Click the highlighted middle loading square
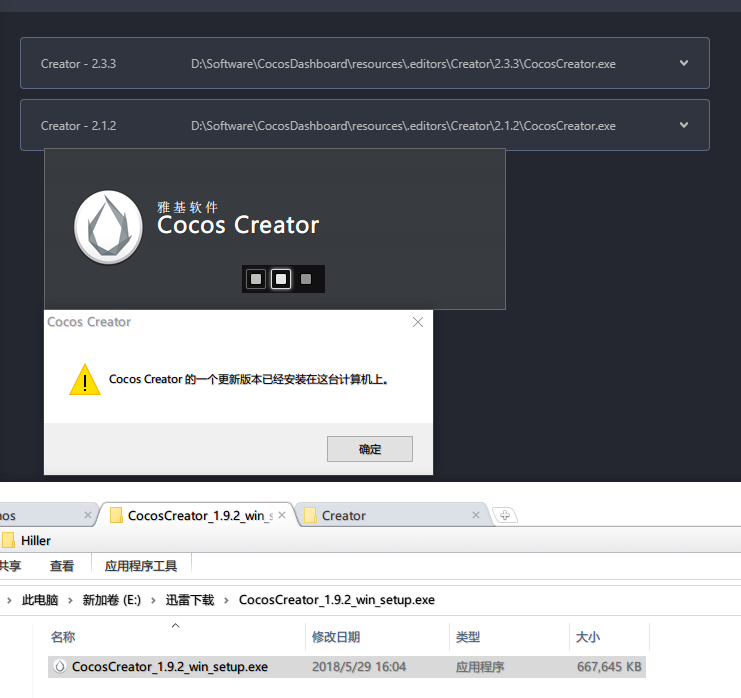This screenshot has height=698, width=741. (x=281, y=279)
